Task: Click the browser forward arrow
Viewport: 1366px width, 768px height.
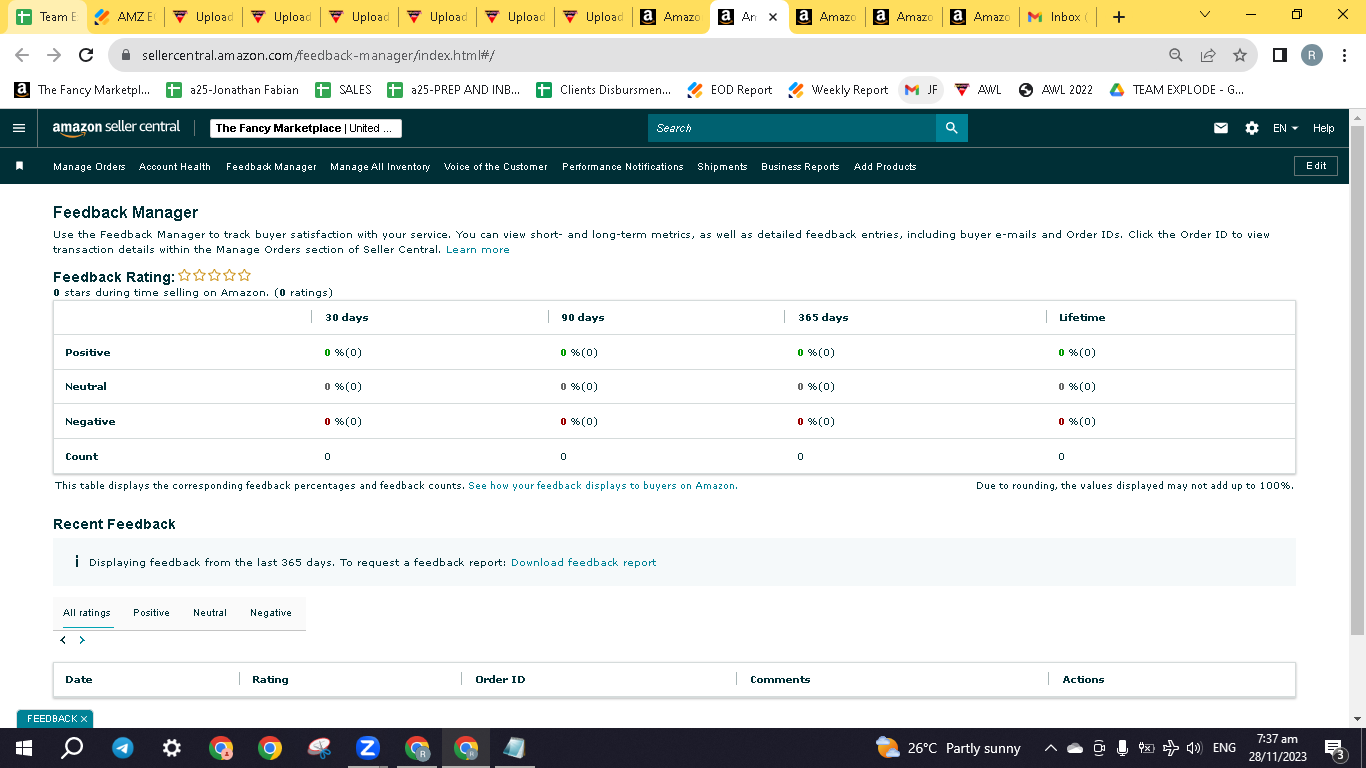Action: (x=54, y=55)
